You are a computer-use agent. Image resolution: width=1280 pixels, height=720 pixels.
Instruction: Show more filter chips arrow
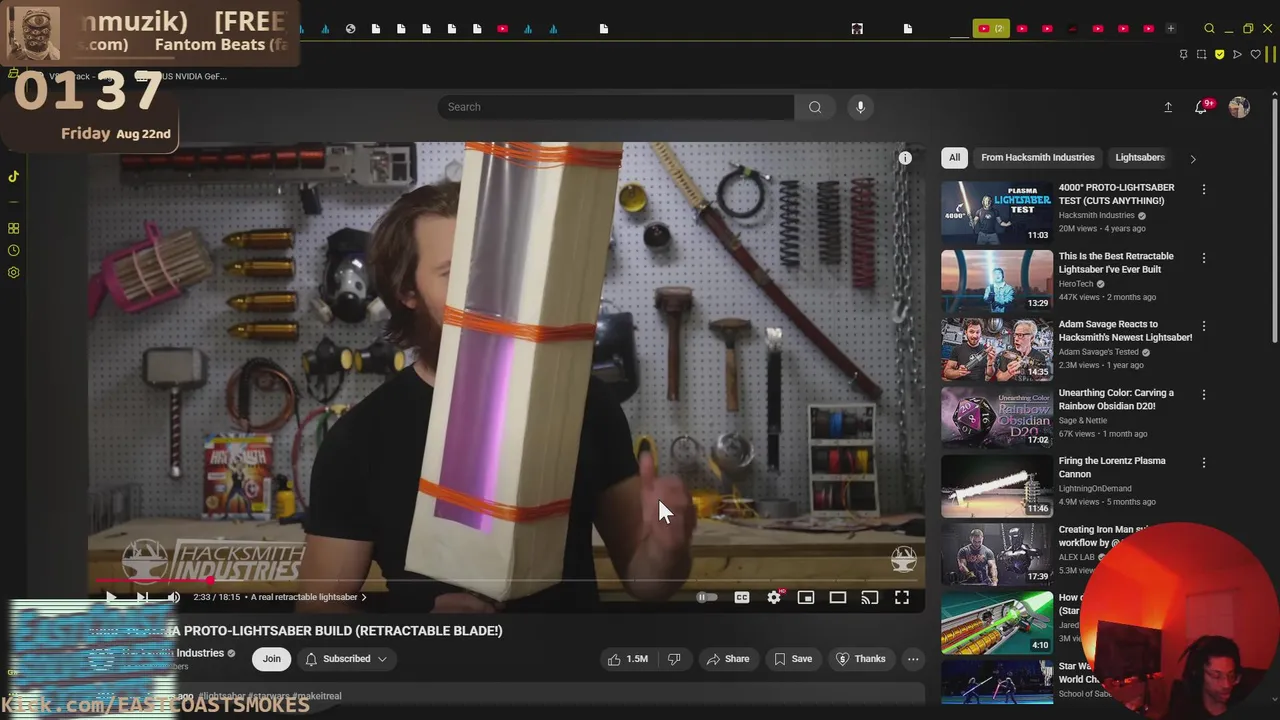[1192, 158]
